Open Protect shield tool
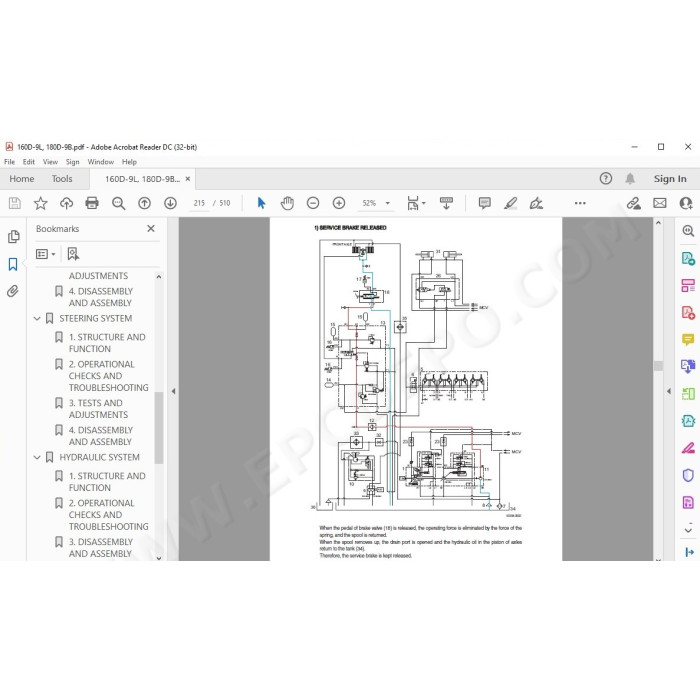 [688, 475]
